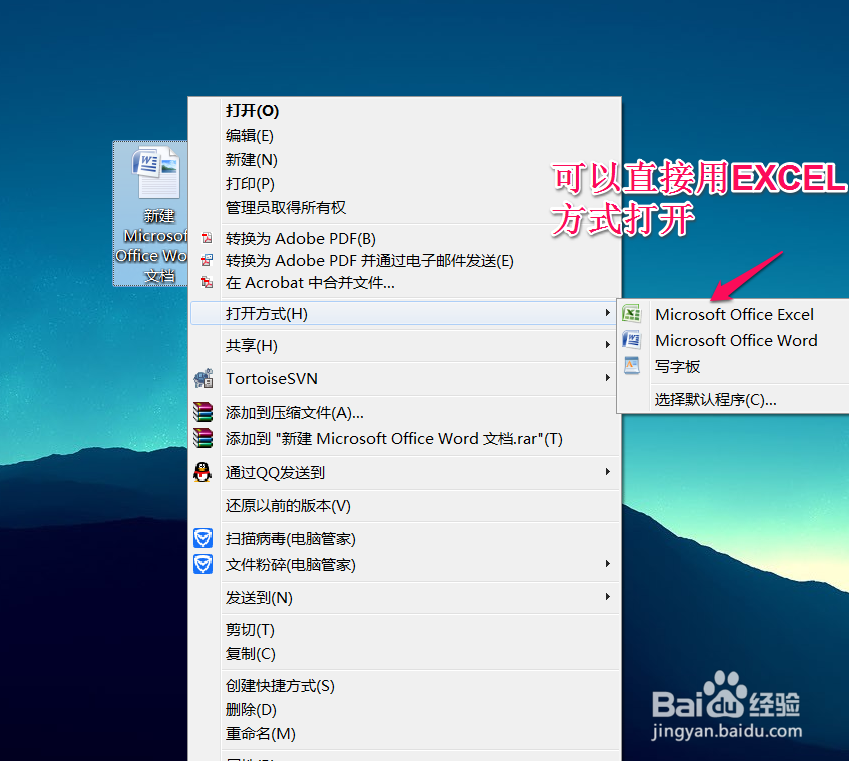Click the QQ penguin icon
Image resolution: width=849 pixels, height=761 pixels.
203,472
